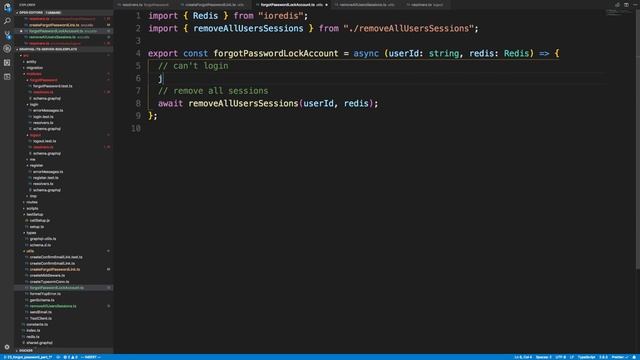
Task: Open the Search view in activity bar
Action: click(7, 21)
